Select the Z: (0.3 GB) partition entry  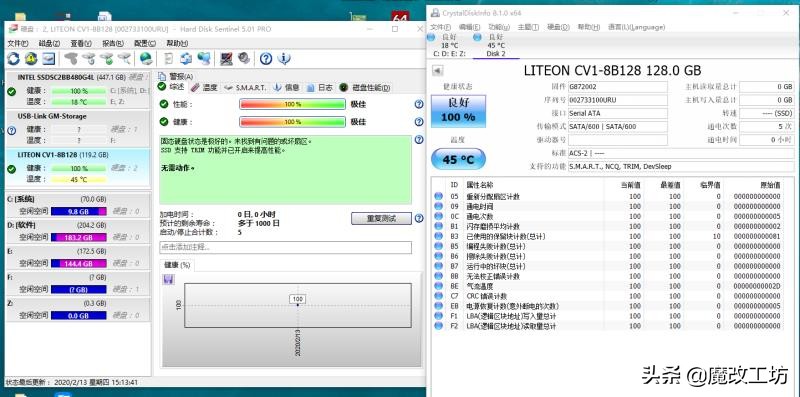78,309
